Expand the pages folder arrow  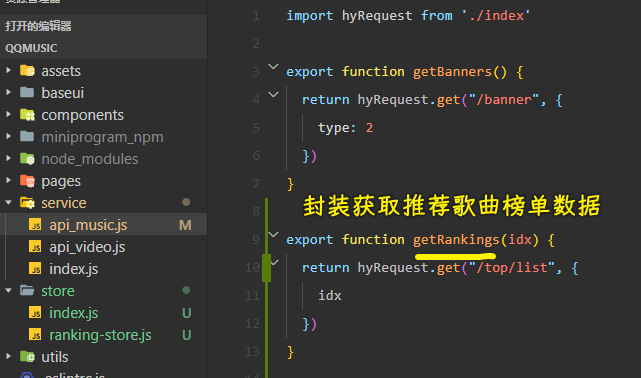(8, 180)
